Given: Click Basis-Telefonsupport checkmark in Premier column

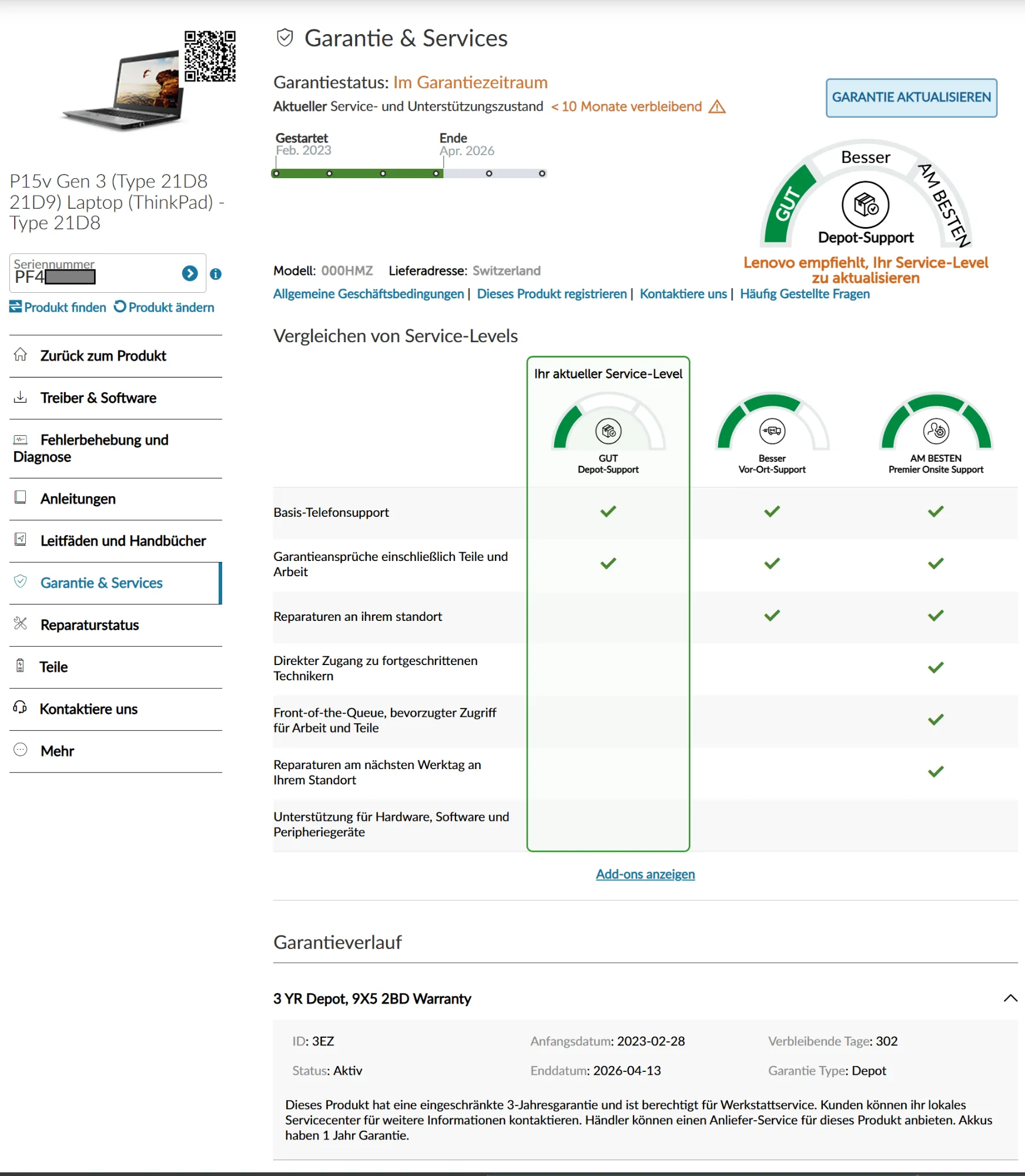Looking at the screenshot, I should point(936,512).
